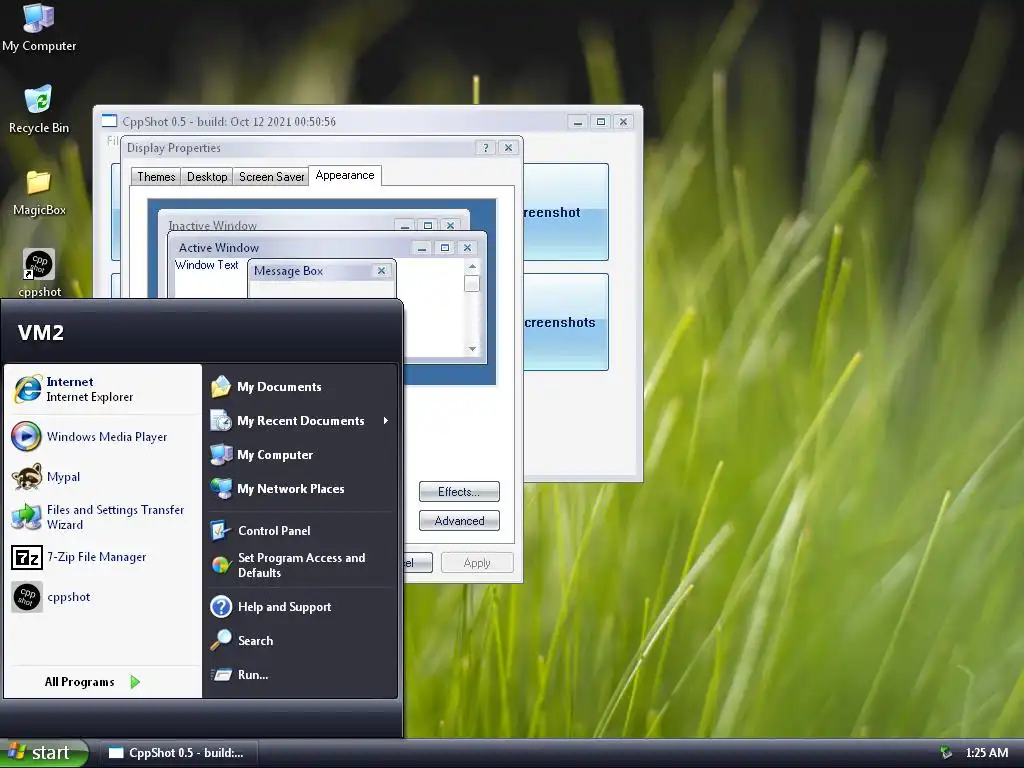Open the Run... dialog
1024x768 pixels.
tap(300, 675)
